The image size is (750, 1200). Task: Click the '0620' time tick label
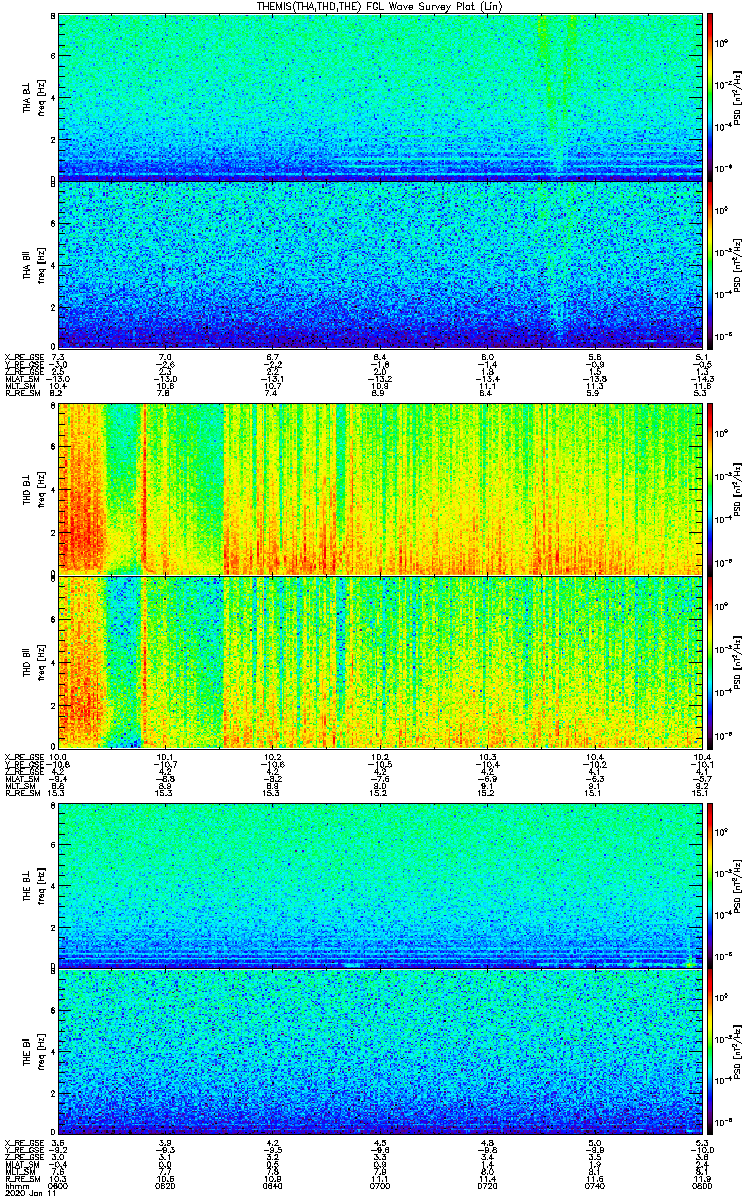(166, 1187)
